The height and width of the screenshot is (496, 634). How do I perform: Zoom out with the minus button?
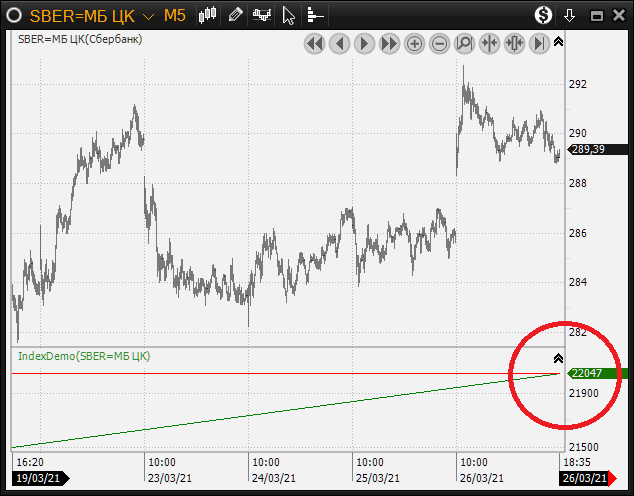coord(440,43)
